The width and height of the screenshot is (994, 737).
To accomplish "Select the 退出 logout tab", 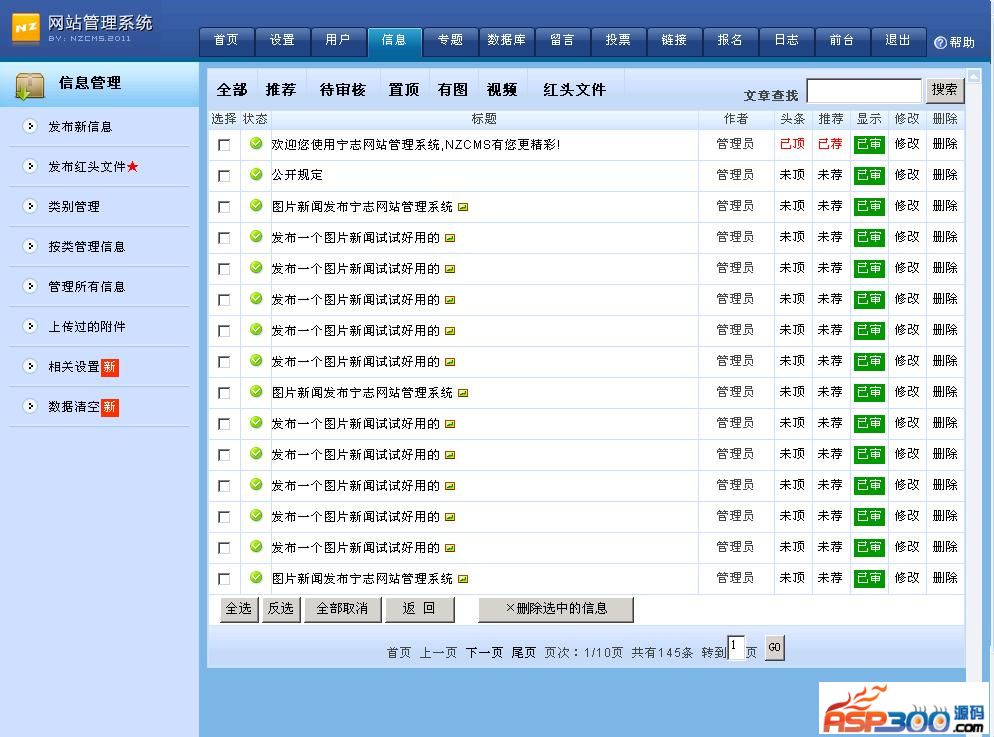I will pos(898,41).
